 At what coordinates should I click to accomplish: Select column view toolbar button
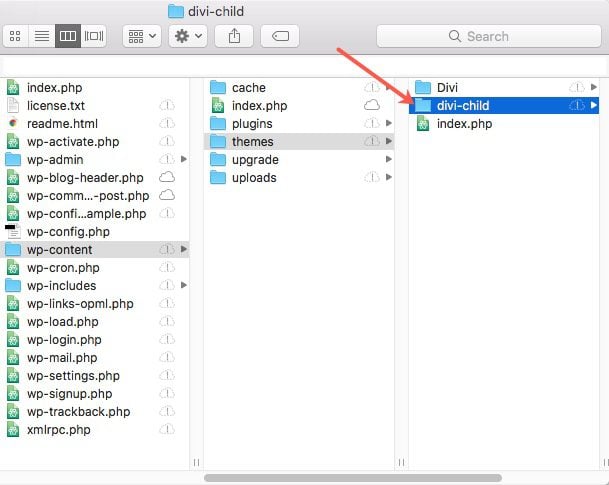coord(68,36)
